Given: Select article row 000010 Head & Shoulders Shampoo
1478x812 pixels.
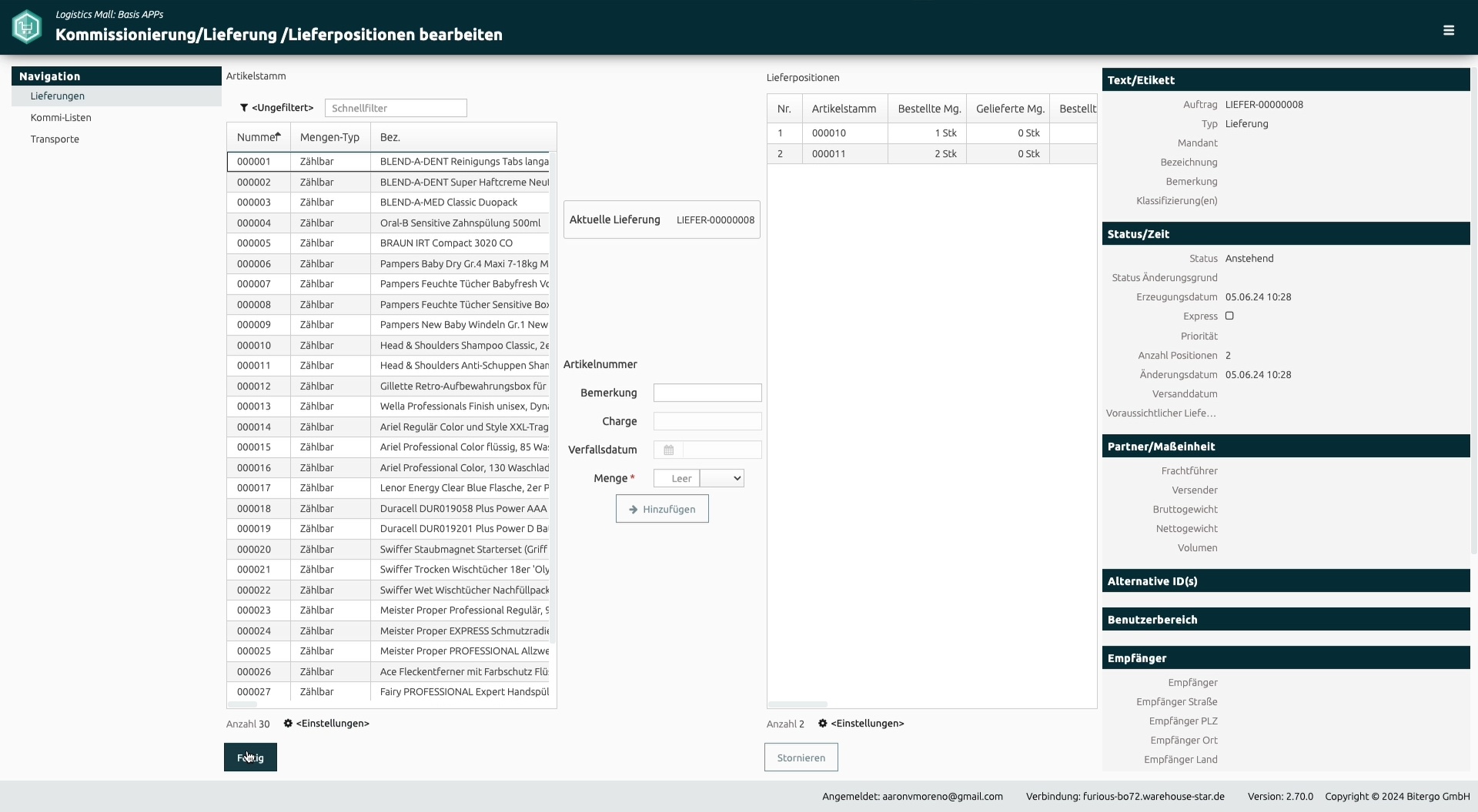Looking at the screenshot, I should click(x=389, y=346).
